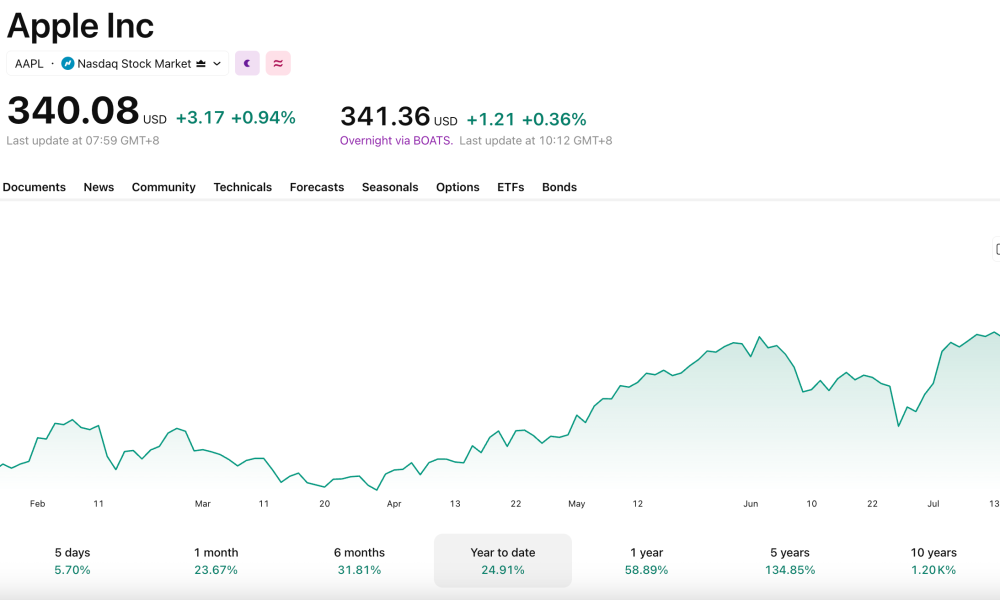Image resolution: width=1000 pixels, height=600 pixels.
Task: Click the icon after Nasdaq Stock Market
Action: 201,64
